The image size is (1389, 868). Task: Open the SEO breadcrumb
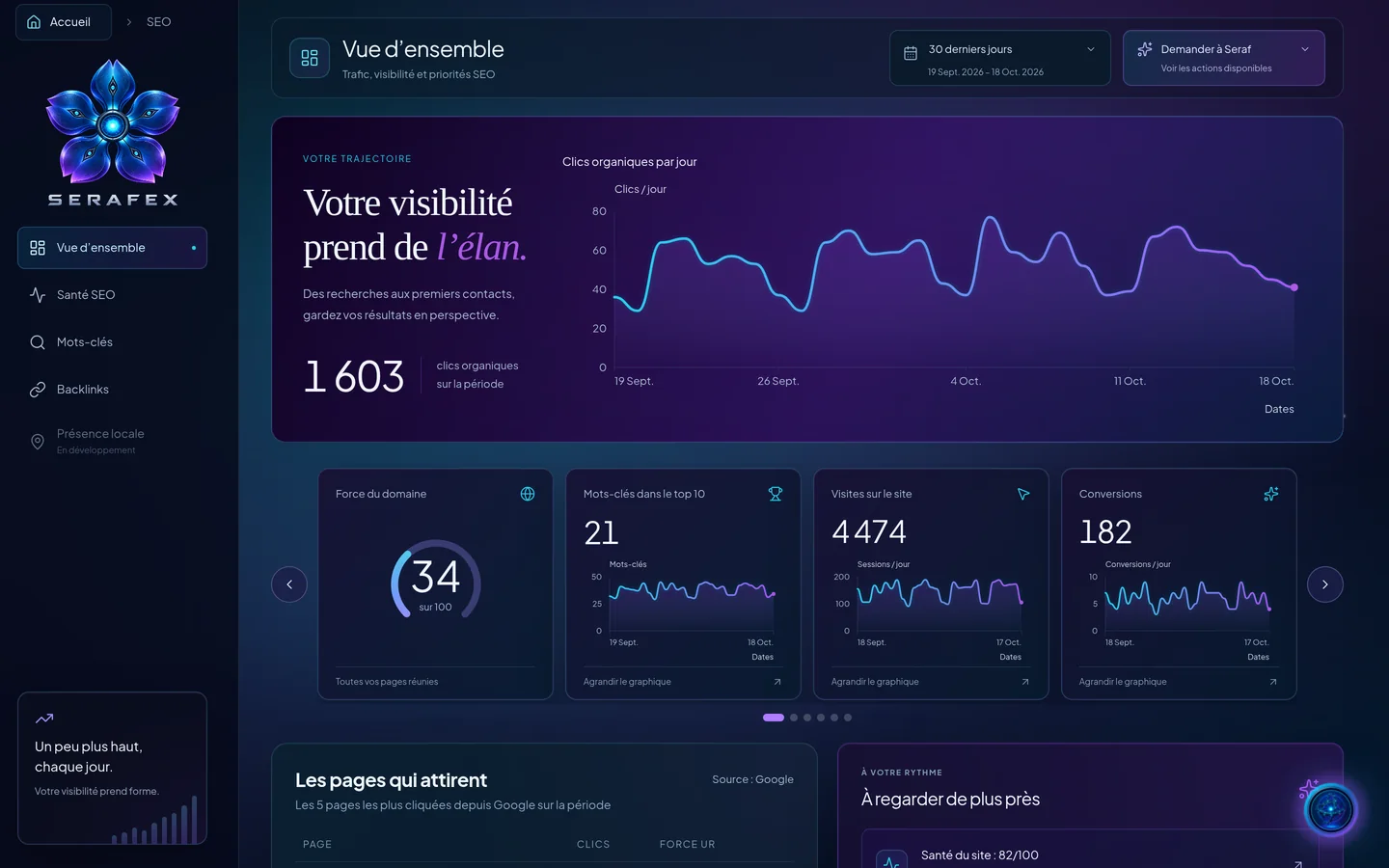tap(158, 21)
